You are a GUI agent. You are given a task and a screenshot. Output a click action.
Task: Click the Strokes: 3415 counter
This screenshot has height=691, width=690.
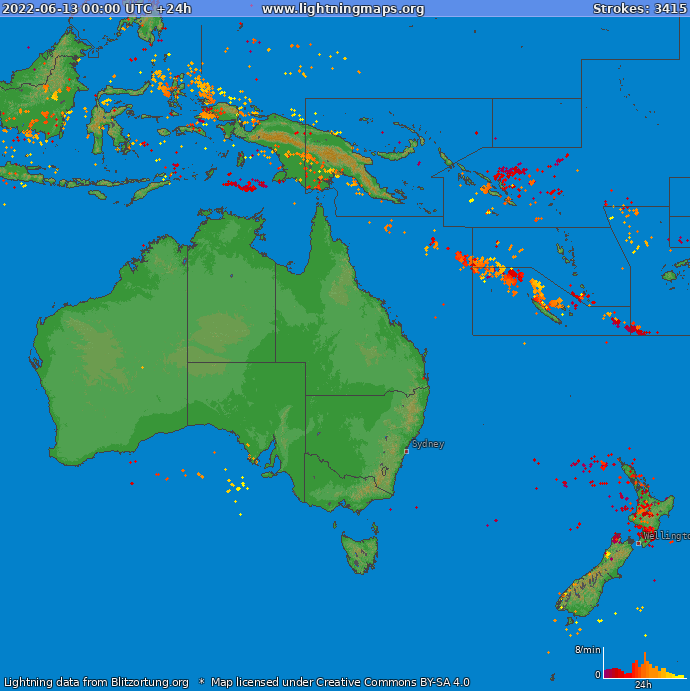point(639,9)
